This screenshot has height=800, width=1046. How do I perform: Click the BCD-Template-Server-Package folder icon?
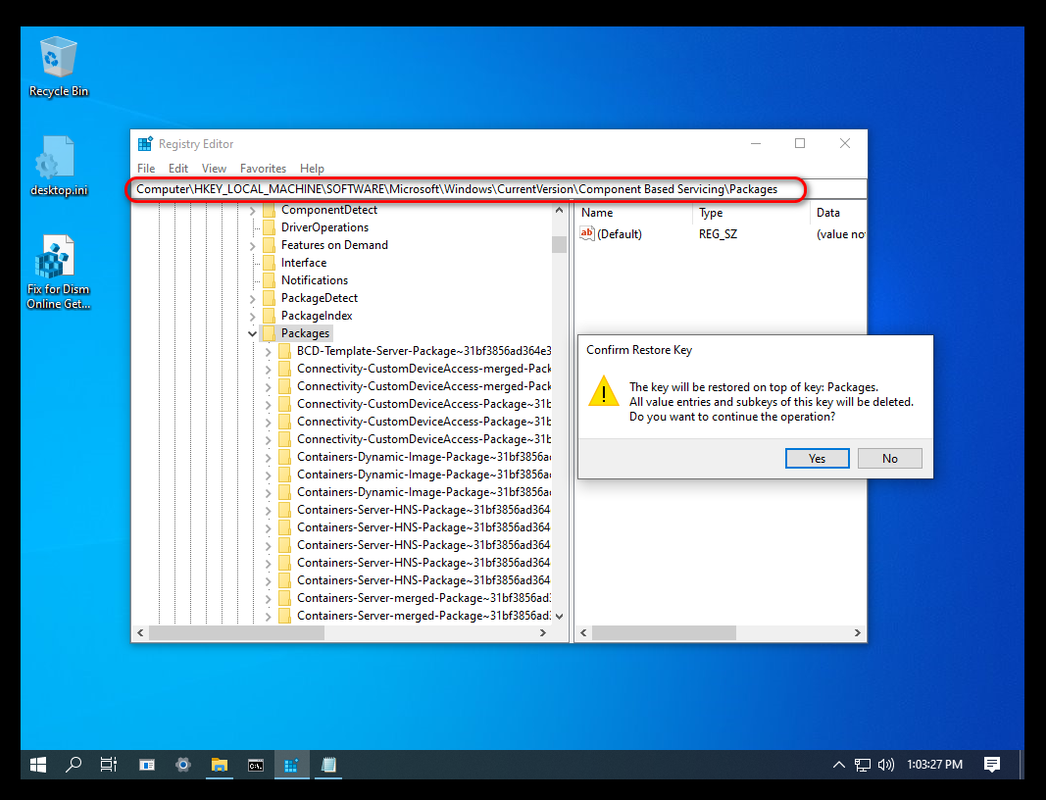pos(285,351)
